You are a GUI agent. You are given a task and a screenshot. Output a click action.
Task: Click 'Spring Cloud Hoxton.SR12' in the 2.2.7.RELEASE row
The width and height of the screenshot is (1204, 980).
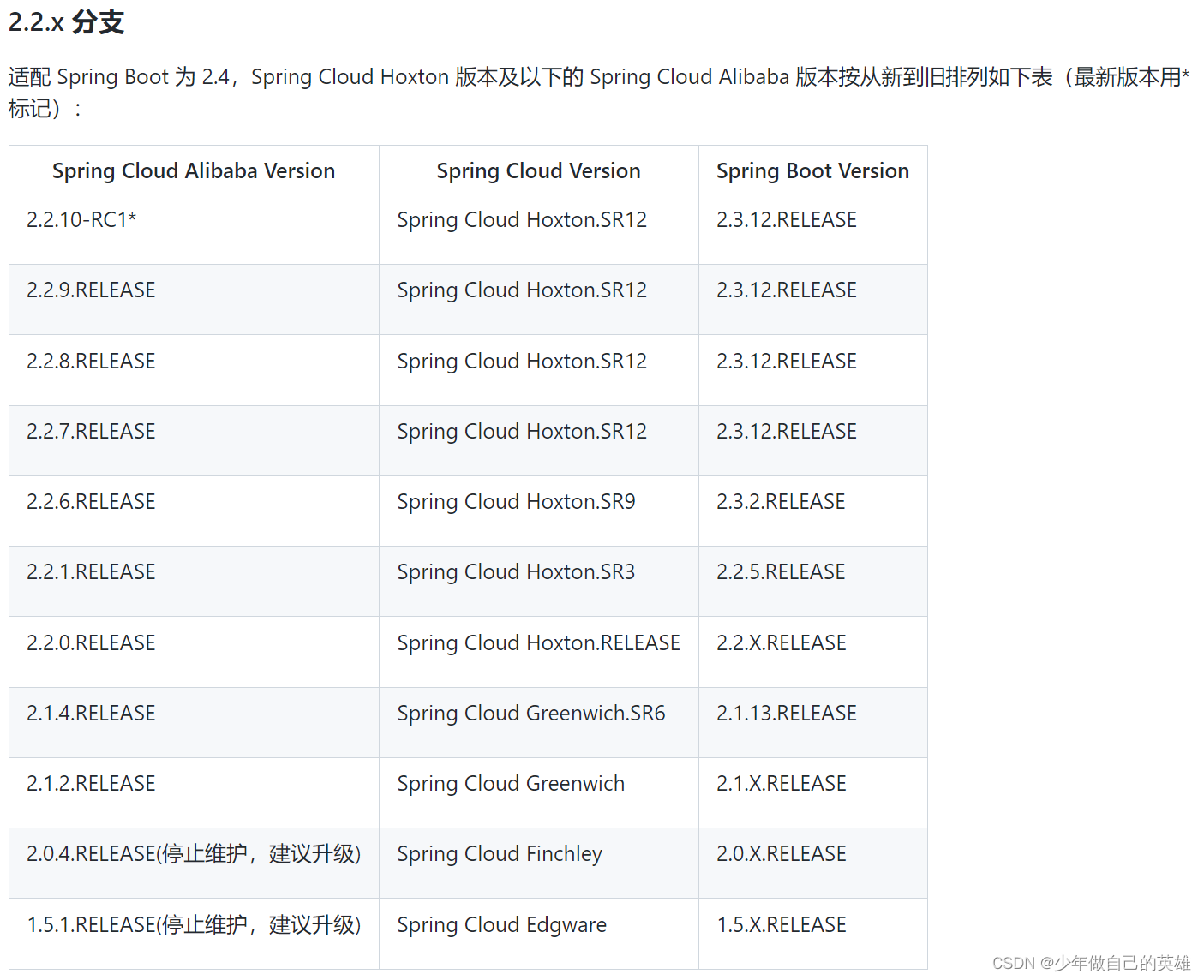pos(539,440)
